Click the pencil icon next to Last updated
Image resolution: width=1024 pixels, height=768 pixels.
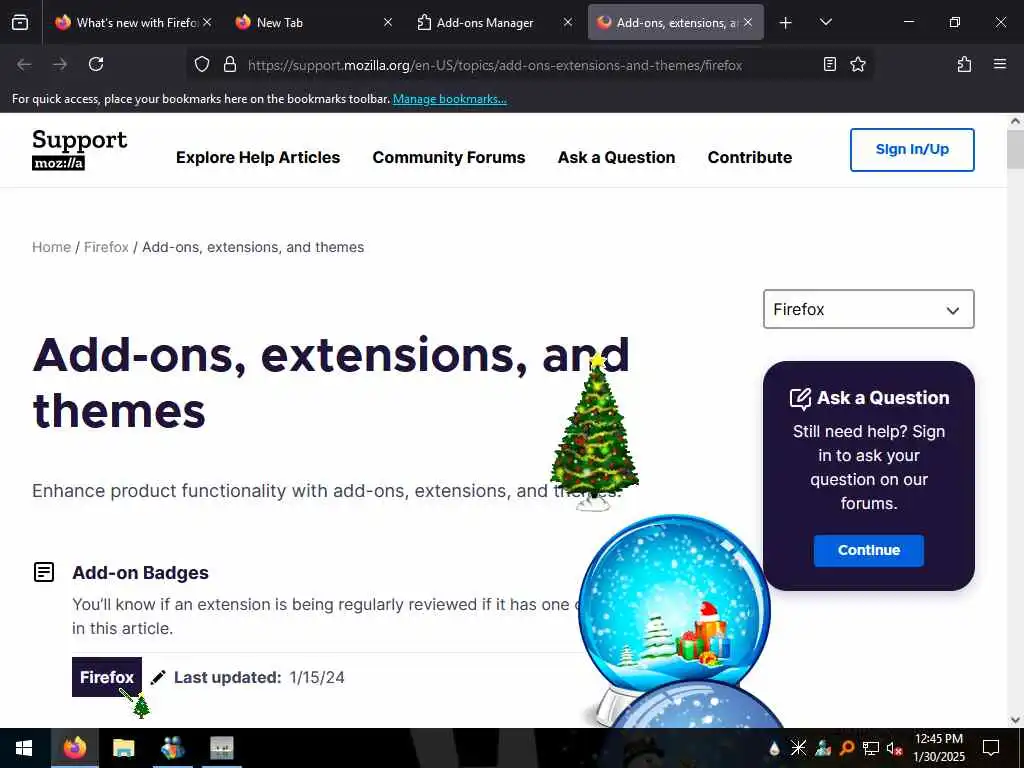[158, 678]
